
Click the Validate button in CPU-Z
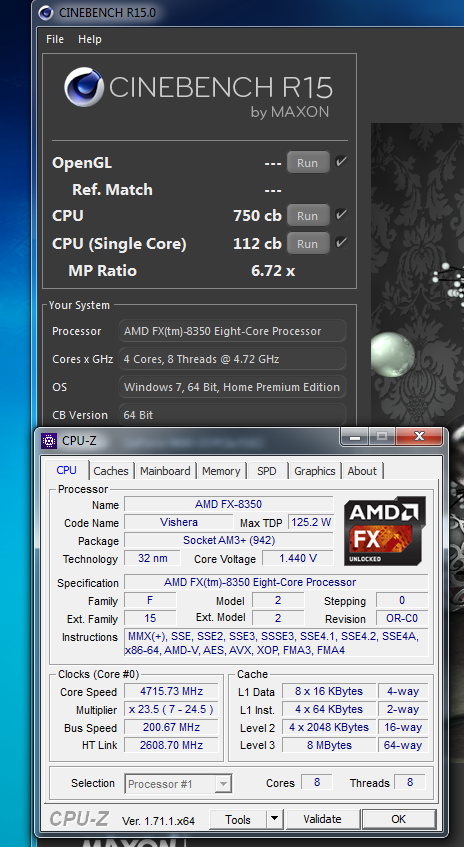click(x=322, y=819)
